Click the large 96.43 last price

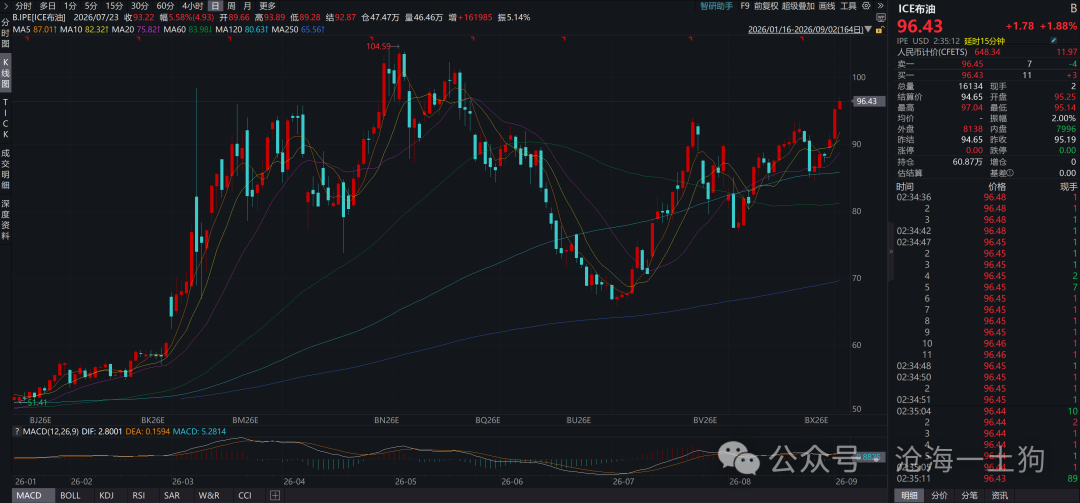[x=920, y=26]
